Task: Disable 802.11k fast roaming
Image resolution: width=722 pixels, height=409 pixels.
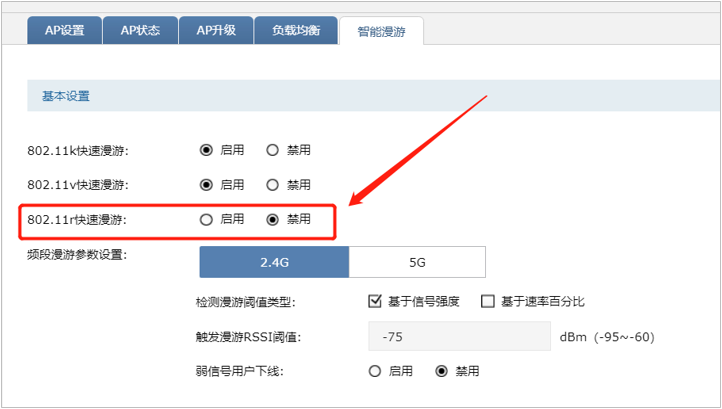Action: point(273,151)
